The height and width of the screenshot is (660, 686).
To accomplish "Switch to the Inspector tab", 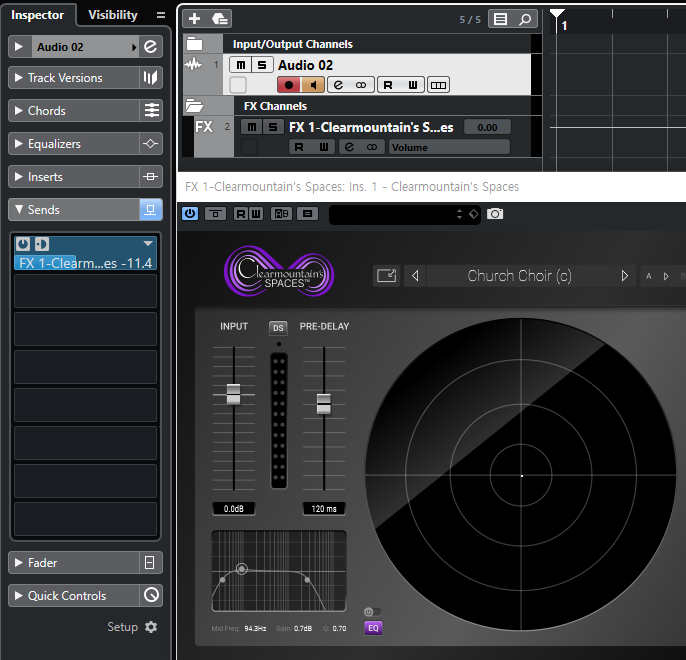I will [x=38, y=15].
